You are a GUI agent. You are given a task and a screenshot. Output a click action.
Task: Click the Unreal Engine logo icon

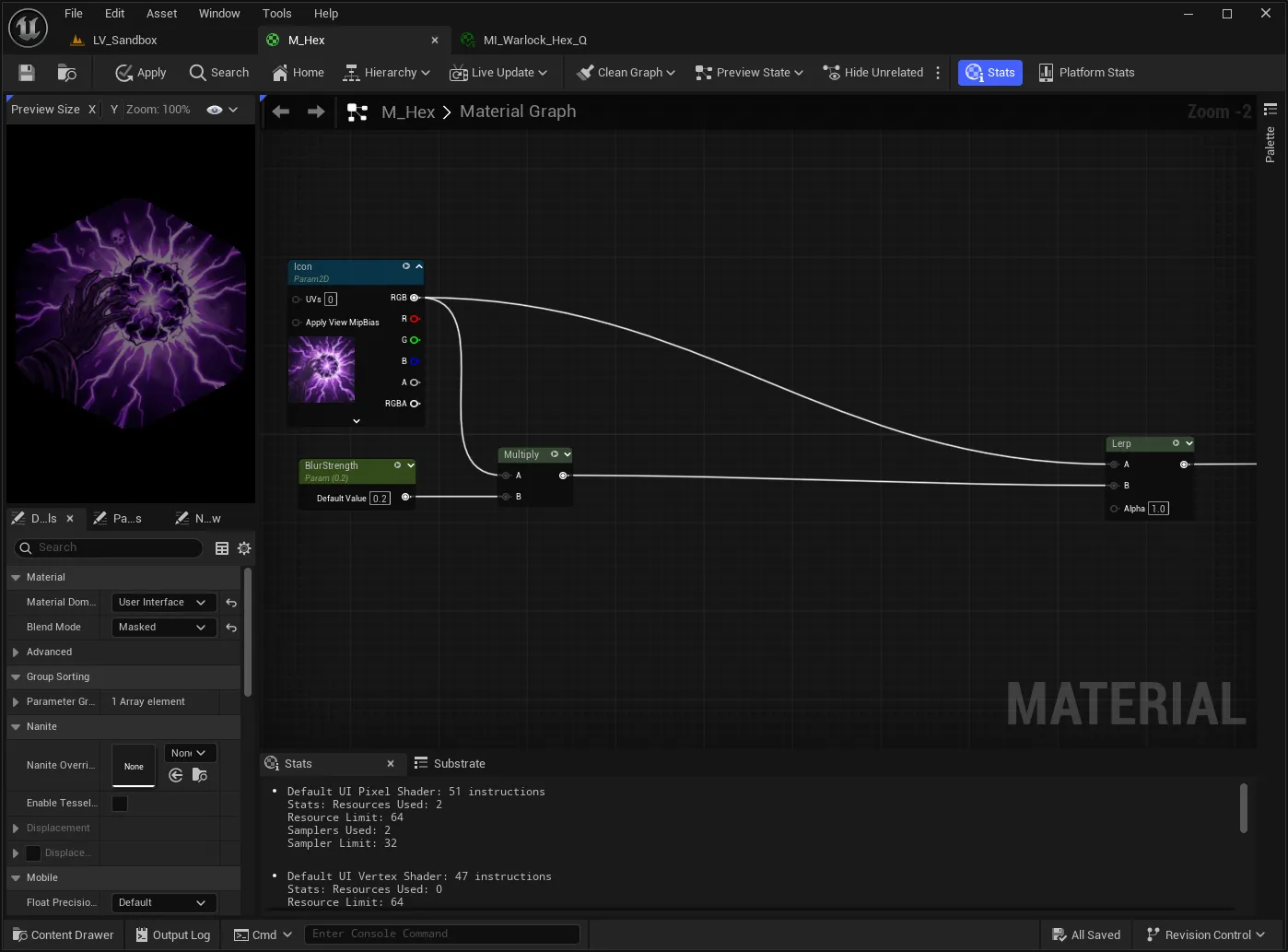pos(29,28)
